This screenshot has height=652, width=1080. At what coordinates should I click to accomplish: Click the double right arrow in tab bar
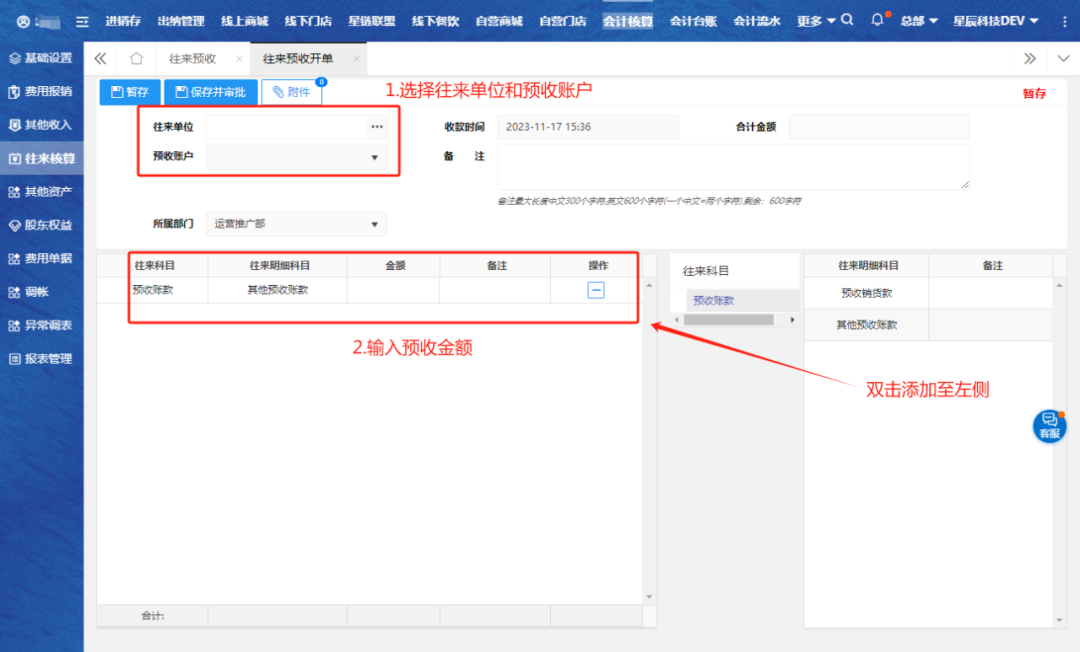(x=1030, y=59)
